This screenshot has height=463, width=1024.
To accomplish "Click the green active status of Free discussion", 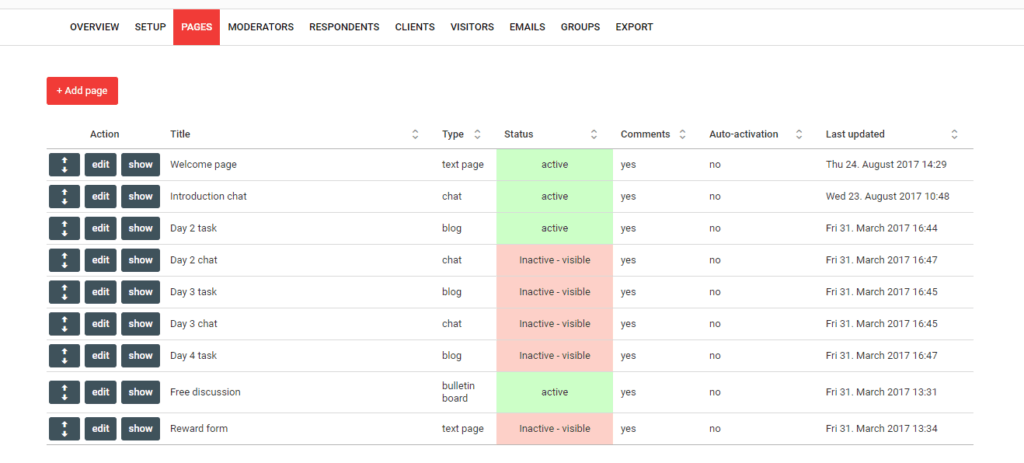I will 554,392.
